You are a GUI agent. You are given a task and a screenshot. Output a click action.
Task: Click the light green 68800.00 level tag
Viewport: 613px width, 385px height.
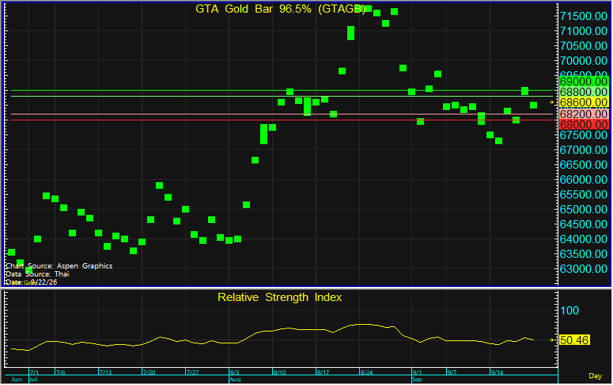584,92
